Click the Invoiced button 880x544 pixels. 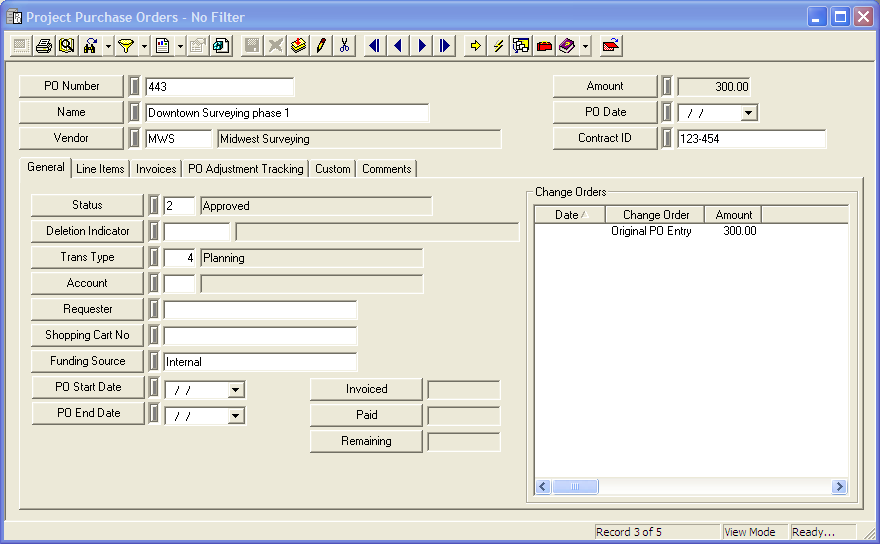point(366,389)
